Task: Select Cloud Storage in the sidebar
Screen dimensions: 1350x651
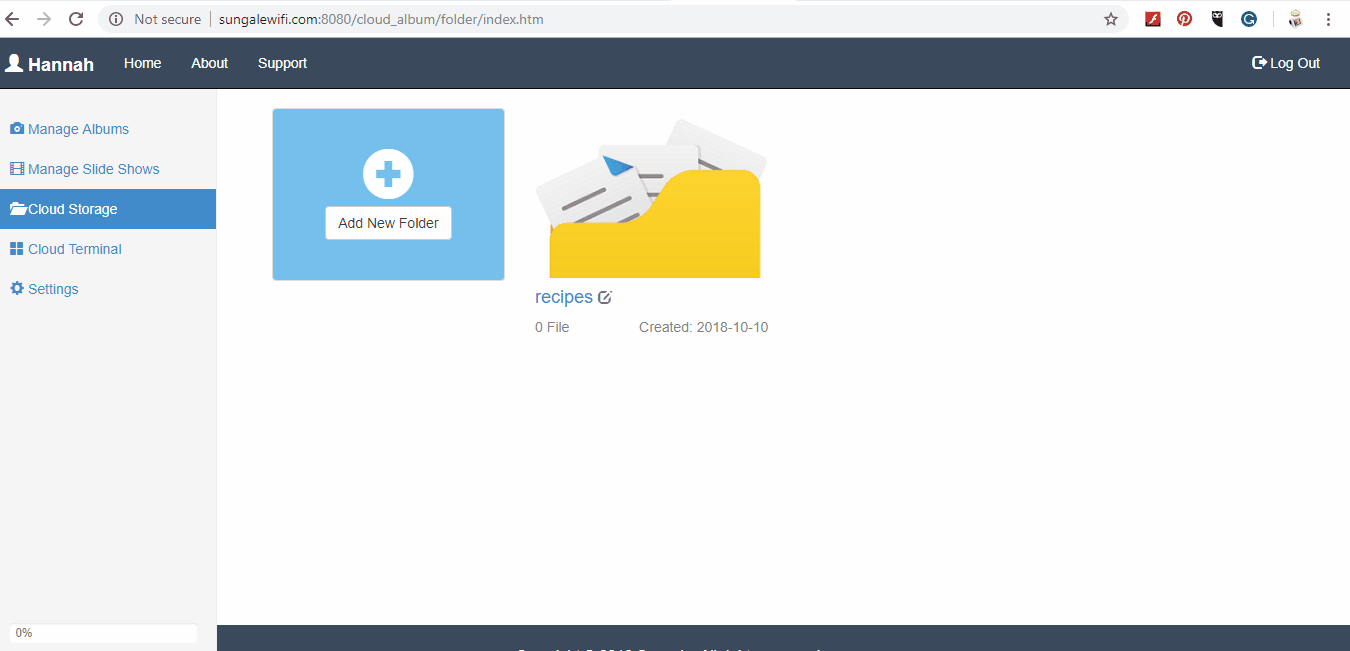Action: tap(70, 208)
